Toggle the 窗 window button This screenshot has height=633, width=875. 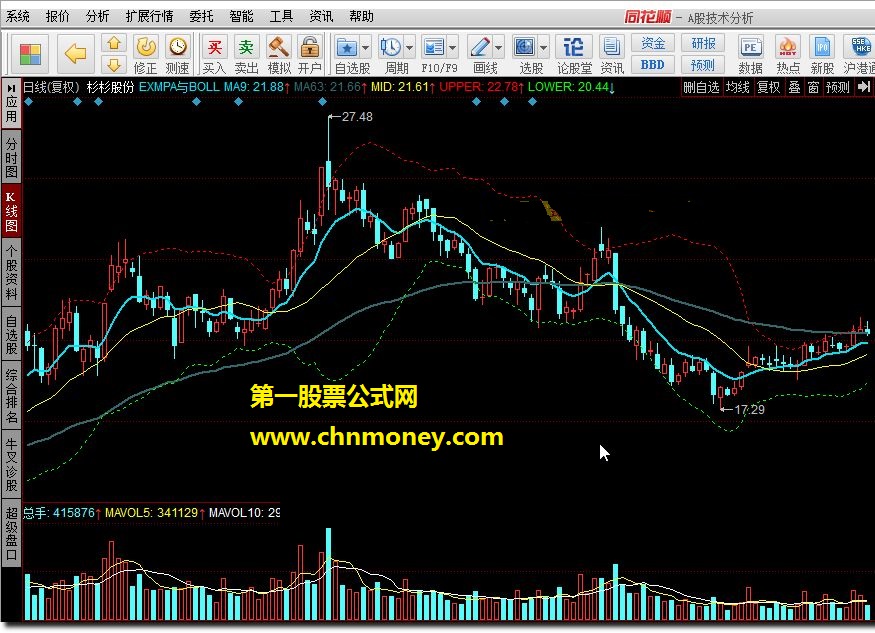coord(814,87)
